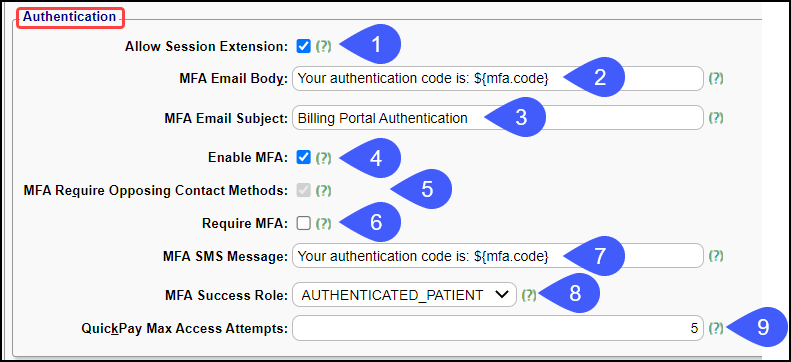The width and height of the screenshot is (791, 362).
Task: Click the help icon beside Require MFA
Action: [323, 223]
